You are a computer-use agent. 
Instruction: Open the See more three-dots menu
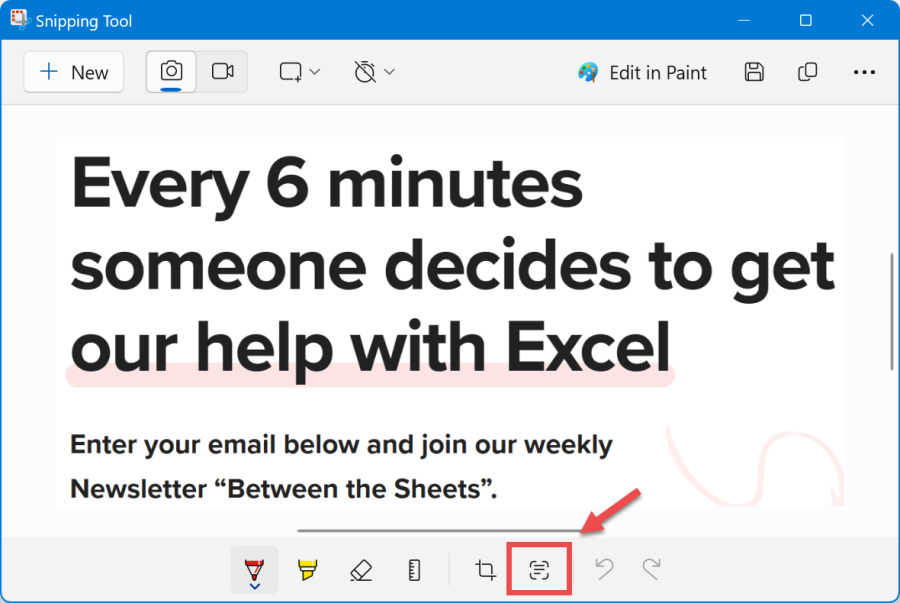[864, 72]
